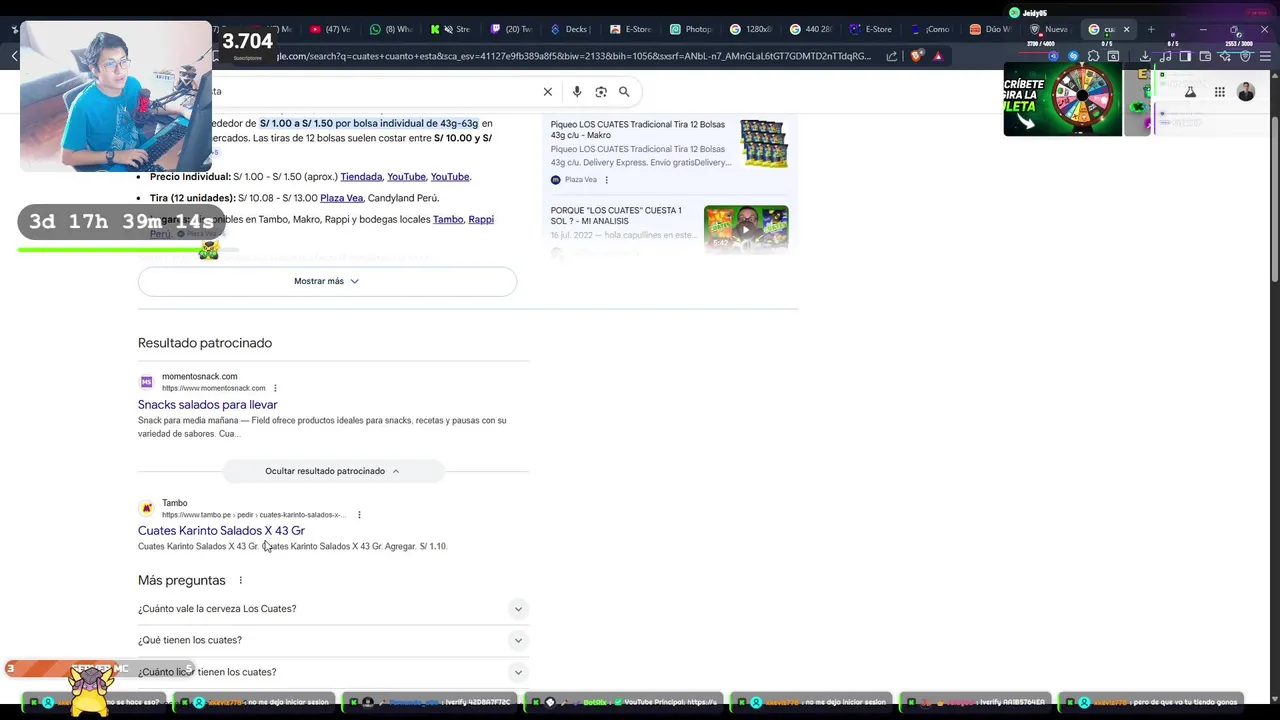Open options for momentosnack.com sponsored result

click(275, 388)
